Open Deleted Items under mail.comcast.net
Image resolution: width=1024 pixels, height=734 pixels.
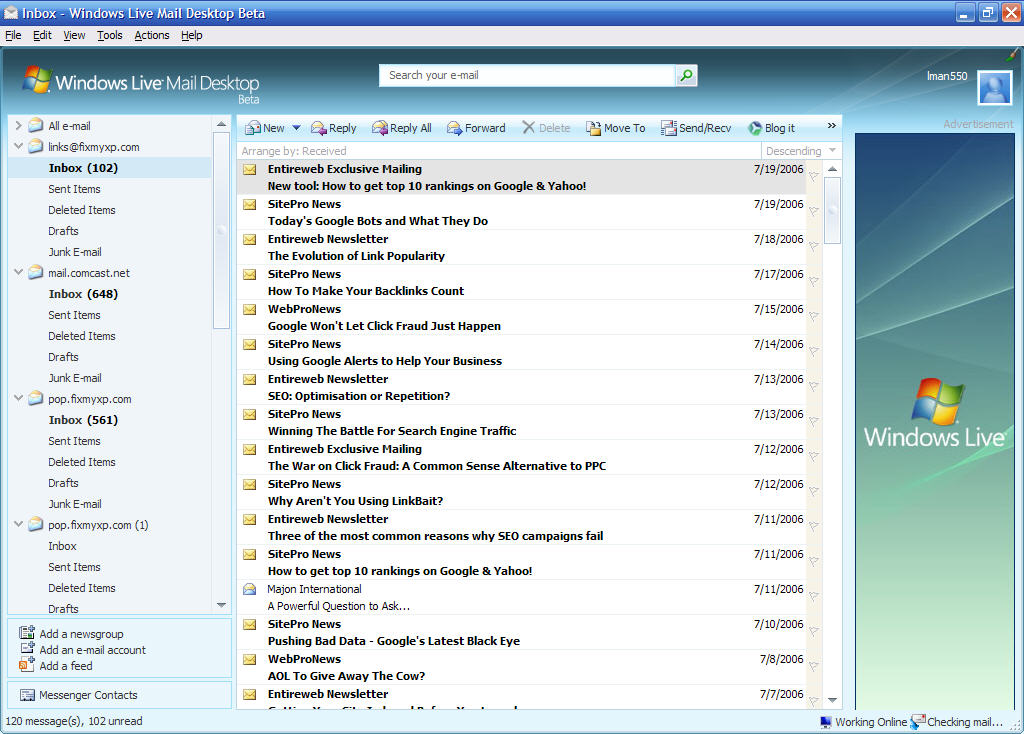tap(82, 336)
